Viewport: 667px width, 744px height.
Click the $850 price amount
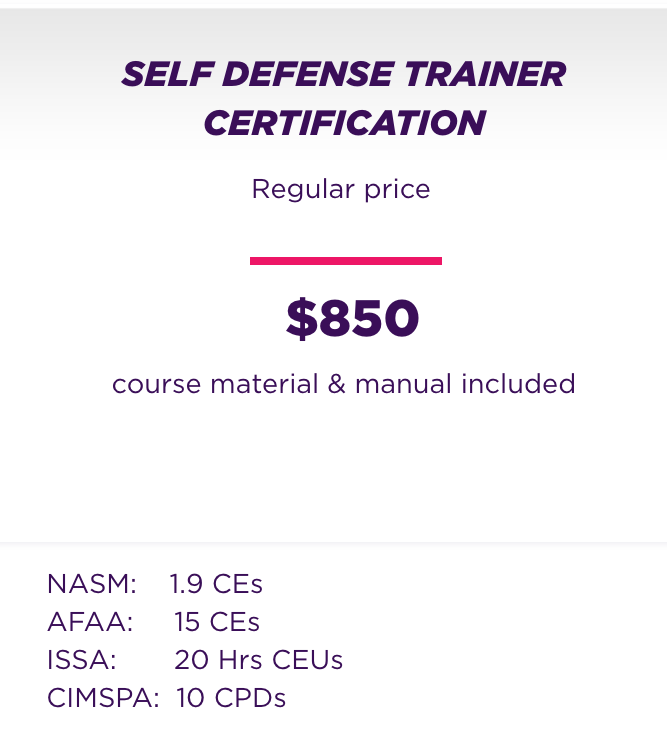tap(352, 318)
